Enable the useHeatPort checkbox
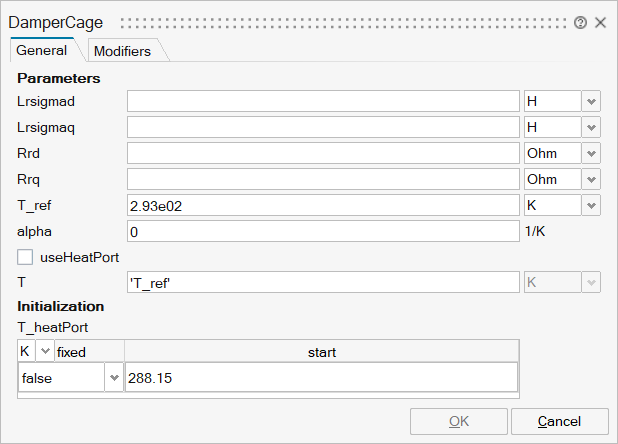The width and height of the screenshot is (618, 444). pos(26,257)
